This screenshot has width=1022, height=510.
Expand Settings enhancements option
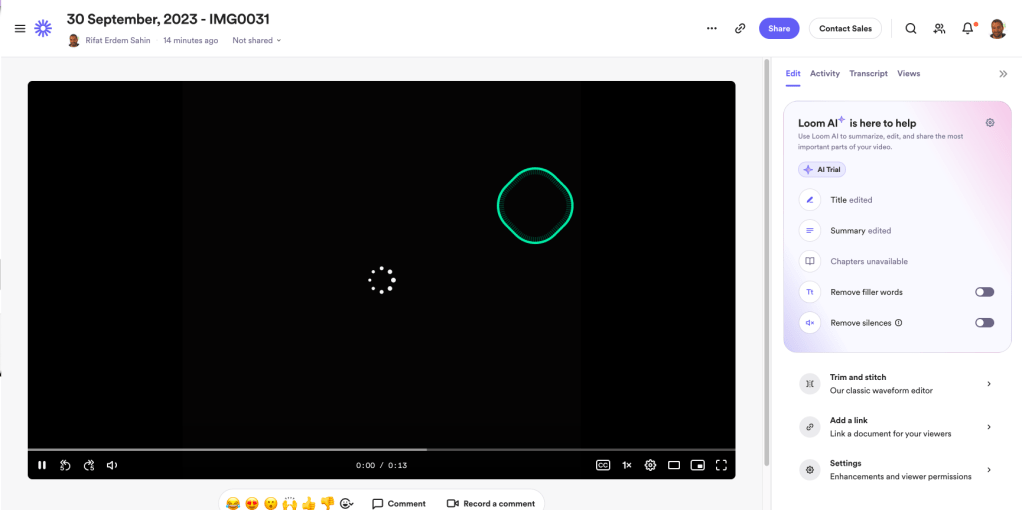tap(897, 470)
